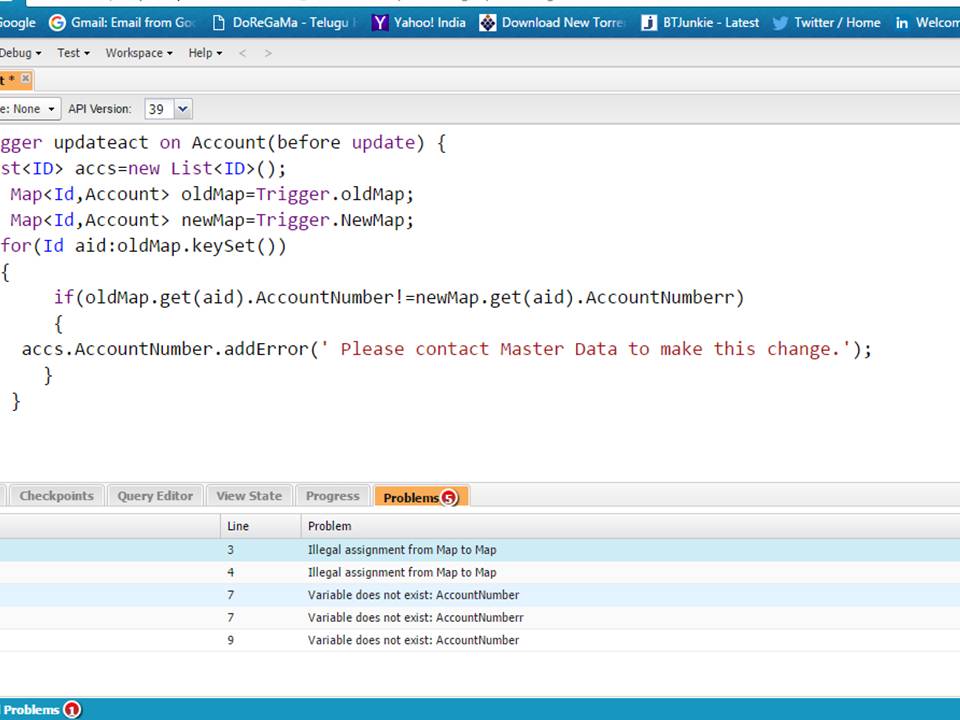The height and width of the screenshot is (720, 960).
Task: Select the Progress tab
Action: click(x=332, y=496)
